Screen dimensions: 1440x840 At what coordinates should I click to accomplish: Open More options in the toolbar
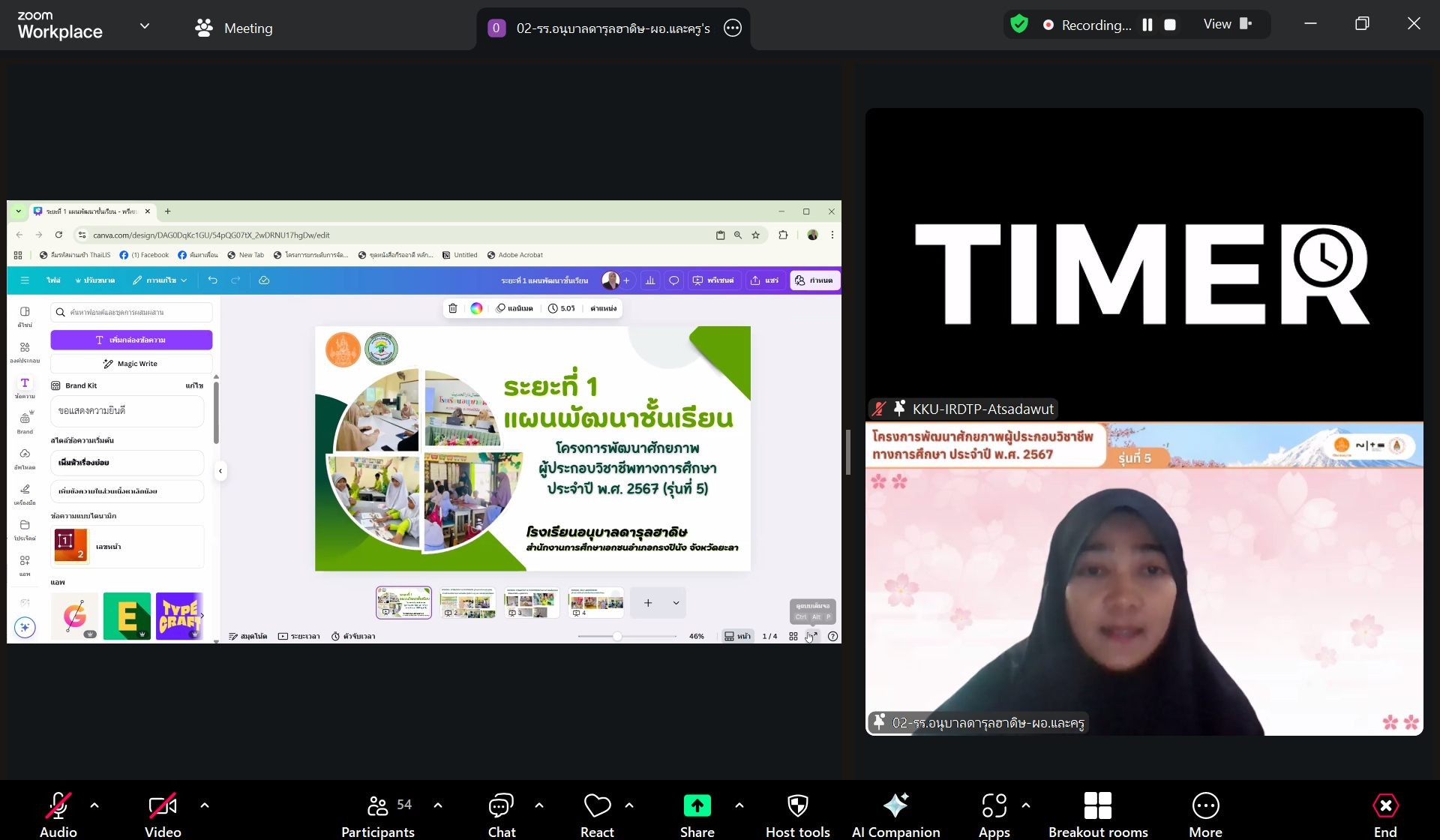(x=1204, y=806)
